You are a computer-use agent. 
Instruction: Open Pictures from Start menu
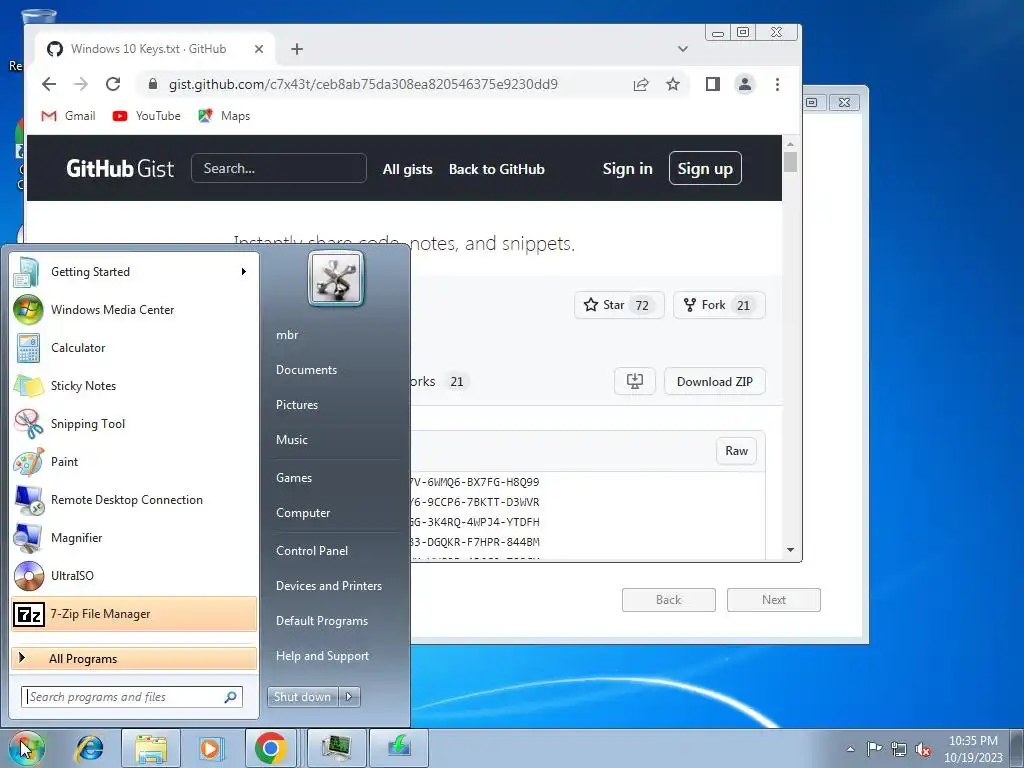coord(297,405)
